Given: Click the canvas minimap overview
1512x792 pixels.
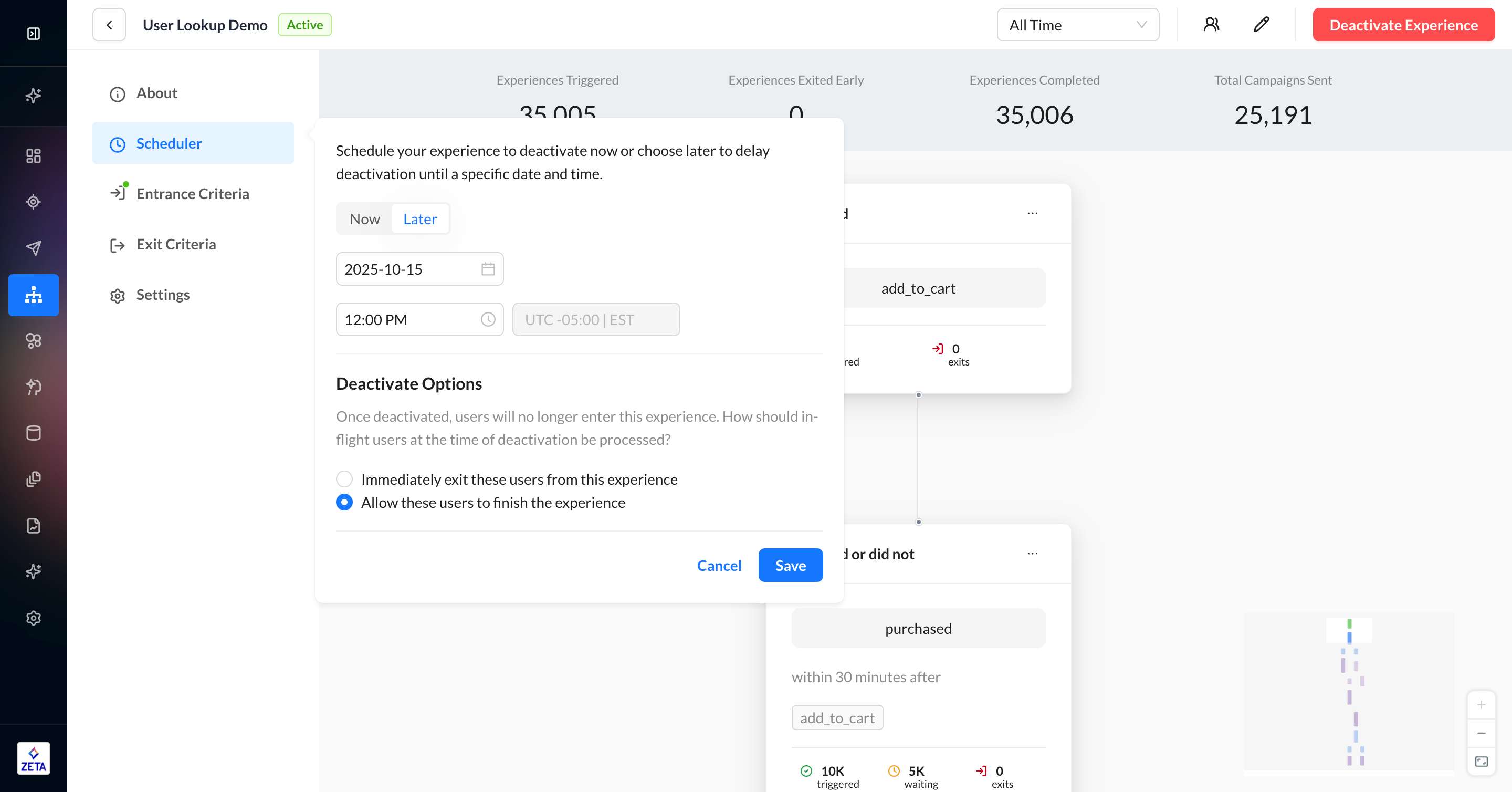Looking at the screenshot, I should pyautogui.click(x=1349, y=693).
